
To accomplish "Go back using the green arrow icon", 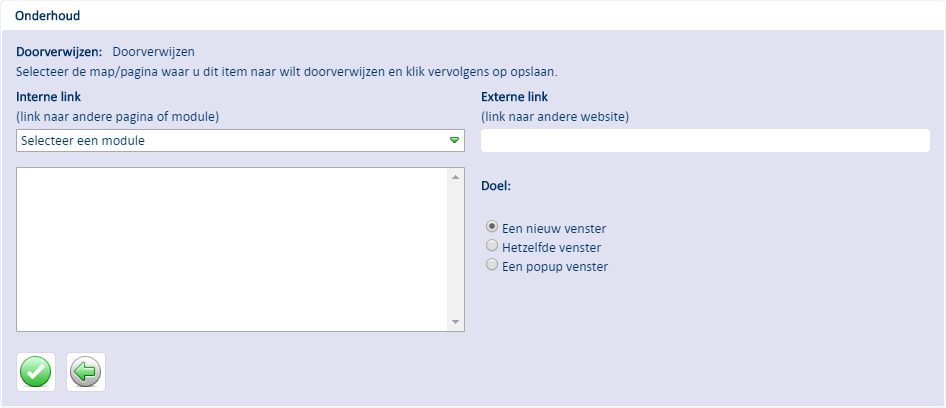I will coord(86,372).
